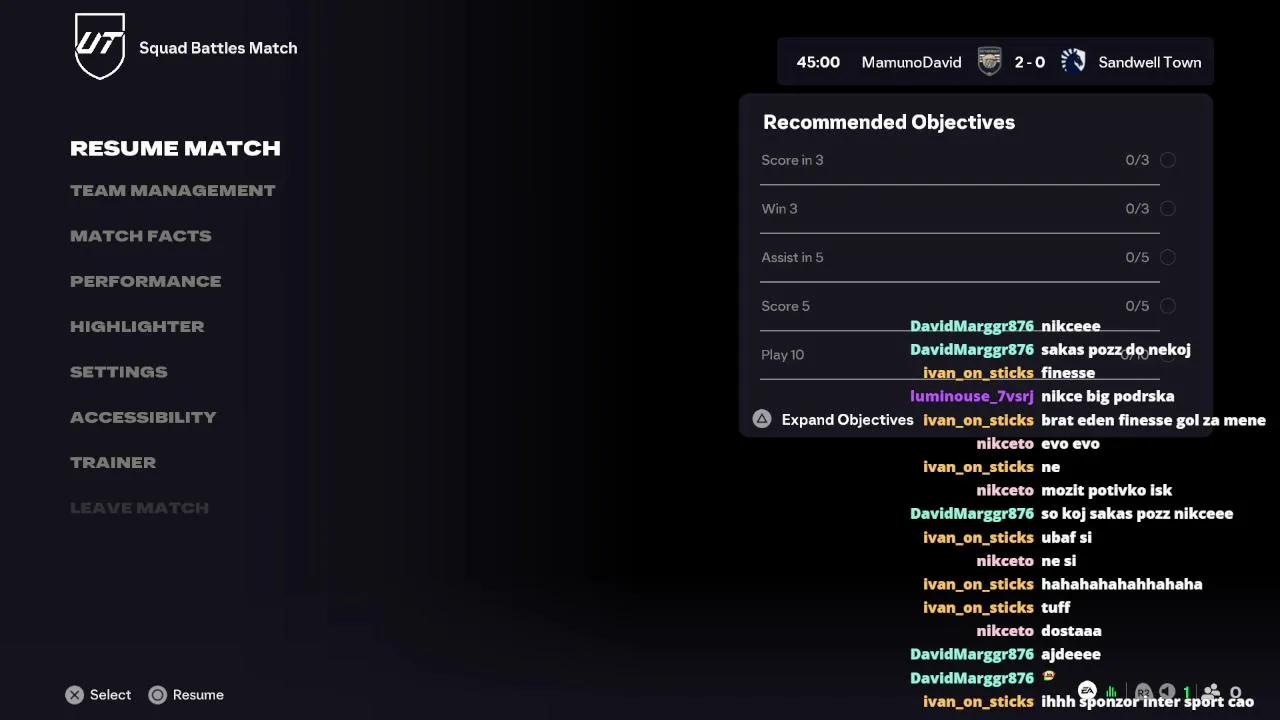Select Resume Match menu item

(175, 148)
